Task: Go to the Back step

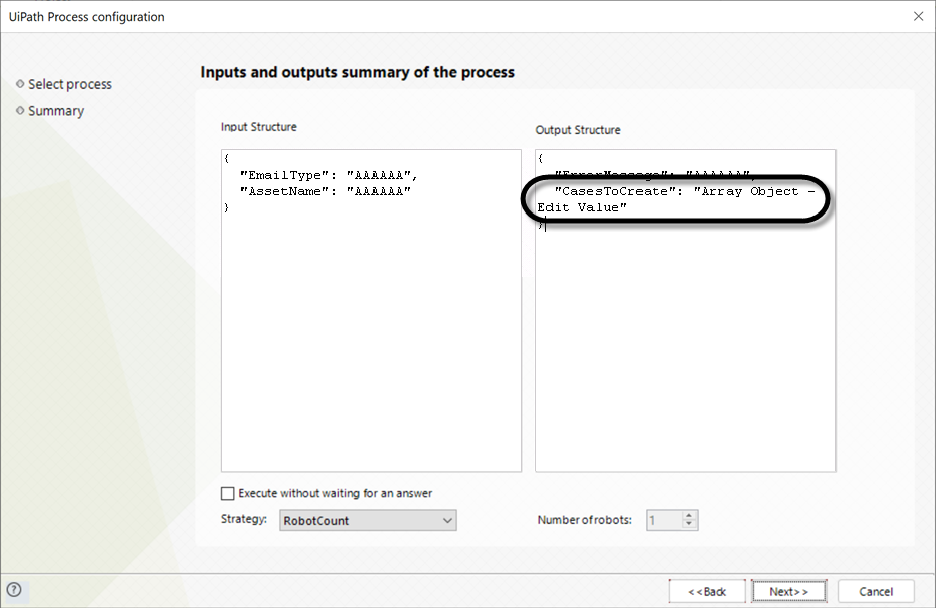Action: click(707, 591)
